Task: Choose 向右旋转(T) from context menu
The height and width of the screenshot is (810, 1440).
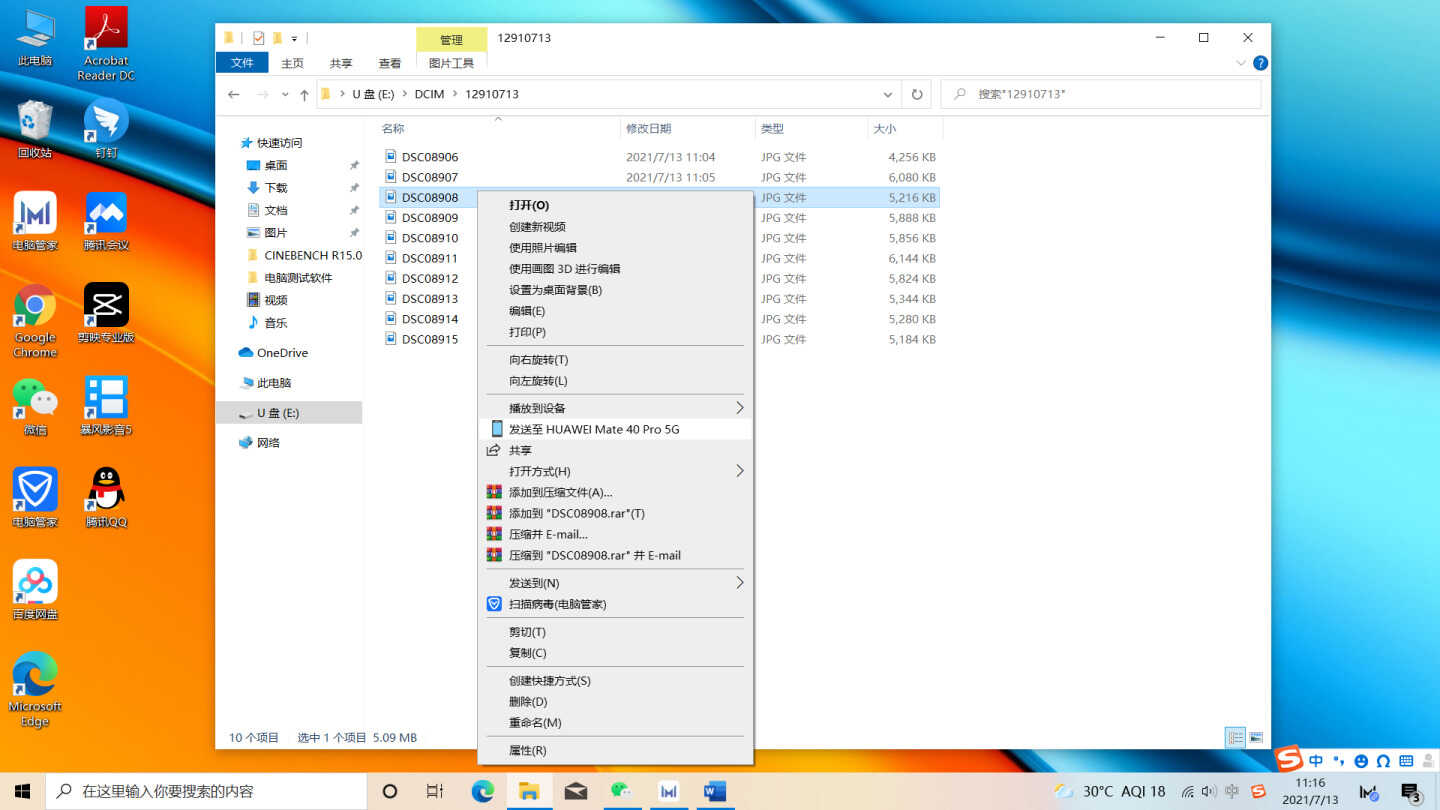Action: 615,360
